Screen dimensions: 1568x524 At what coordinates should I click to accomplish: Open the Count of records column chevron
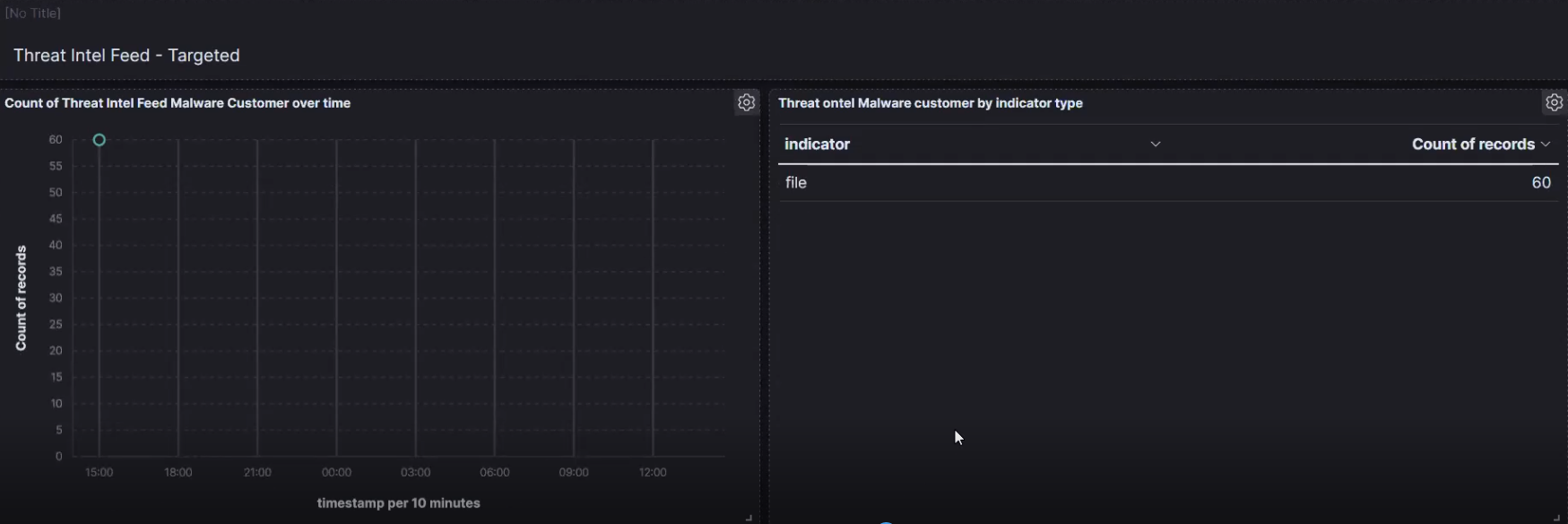(x=1546, y=144)
